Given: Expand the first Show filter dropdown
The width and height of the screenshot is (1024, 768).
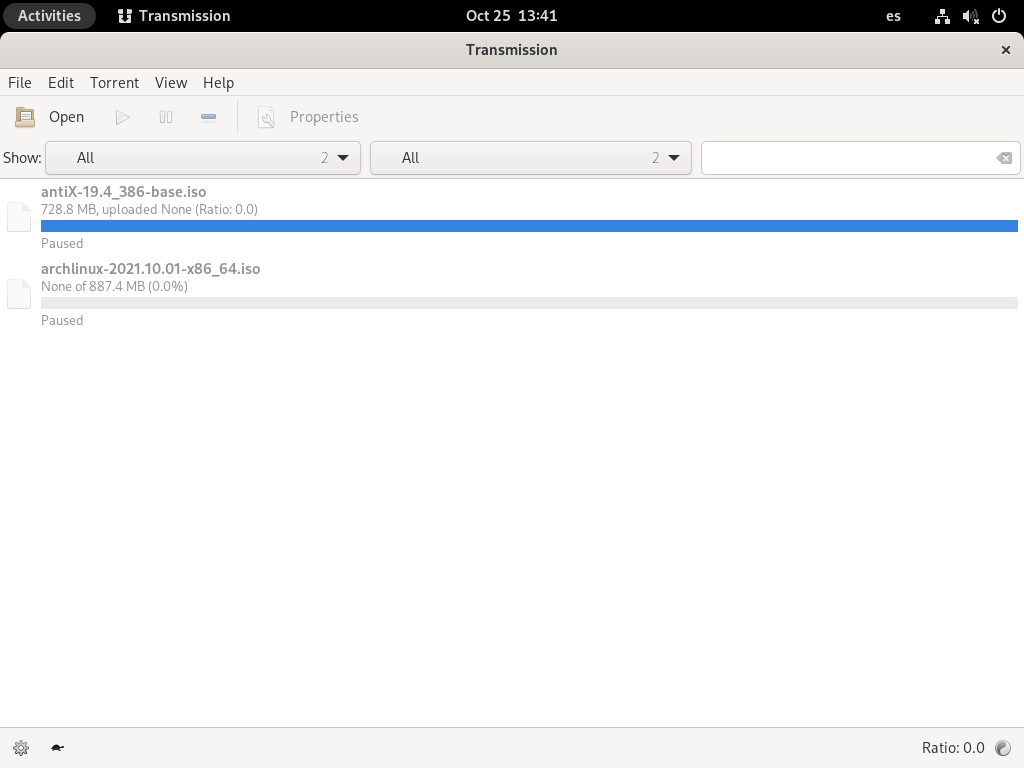Looking at the screenshot, I should coord(203,158).
